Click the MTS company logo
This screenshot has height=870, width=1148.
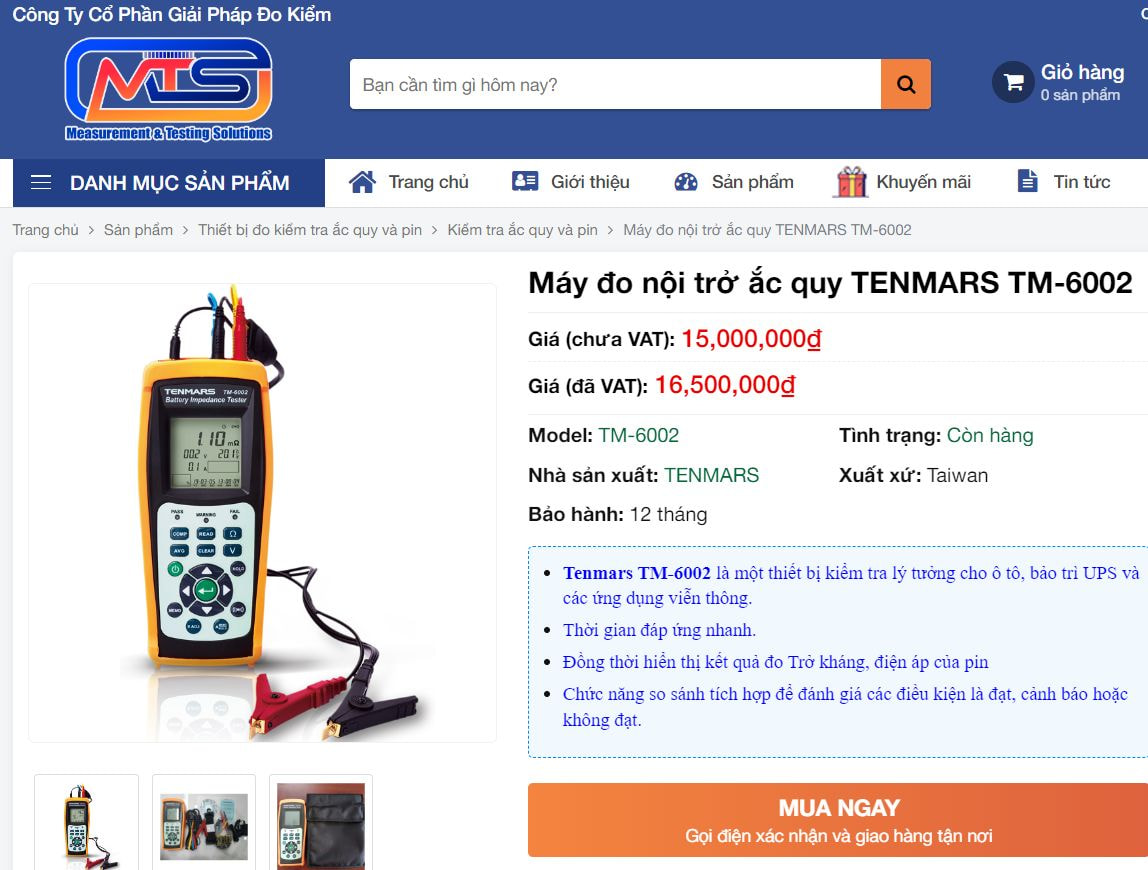[168, 89]
